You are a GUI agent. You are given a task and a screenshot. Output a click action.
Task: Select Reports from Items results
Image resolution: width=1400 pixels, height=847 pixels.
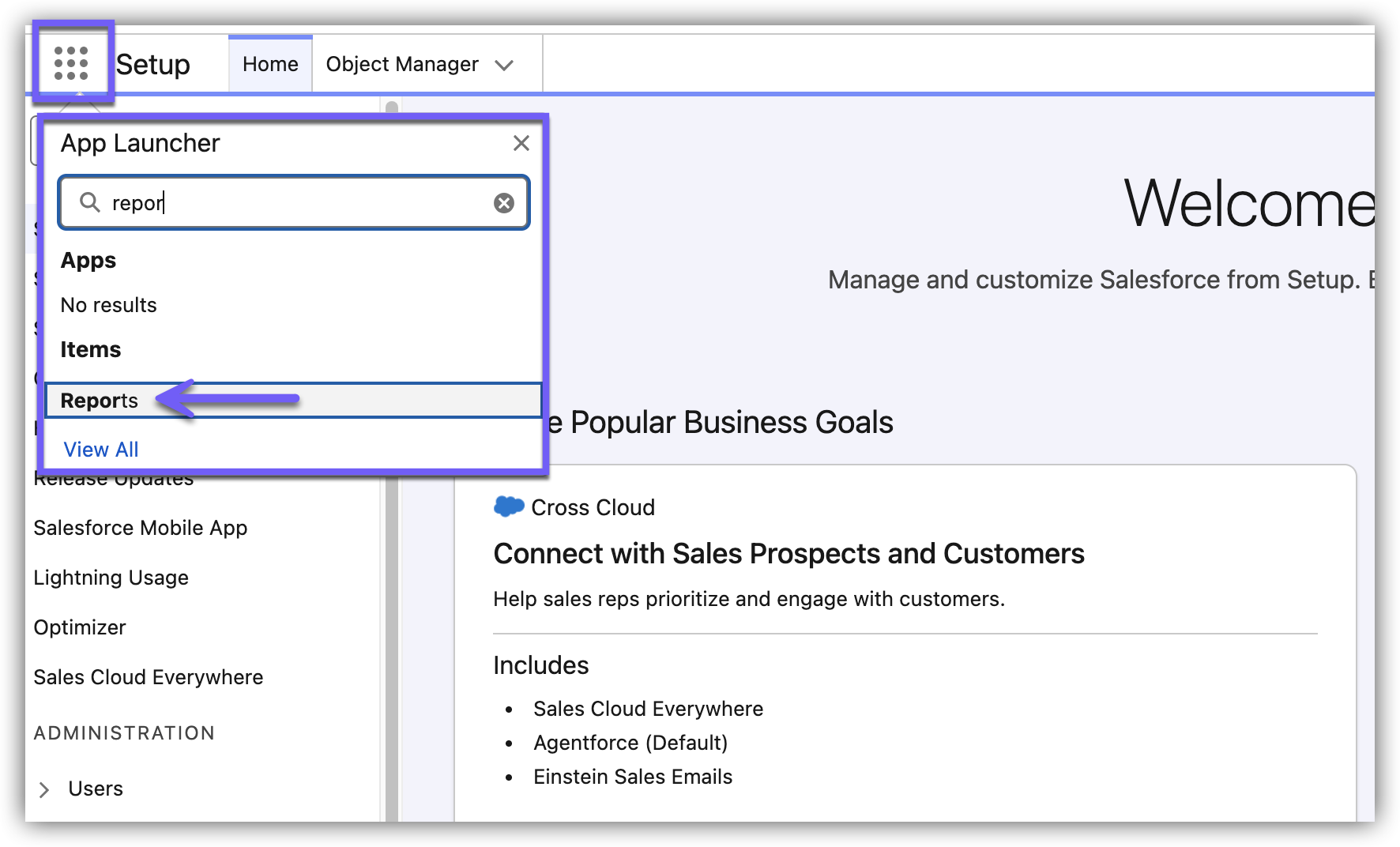coord(100,401)
